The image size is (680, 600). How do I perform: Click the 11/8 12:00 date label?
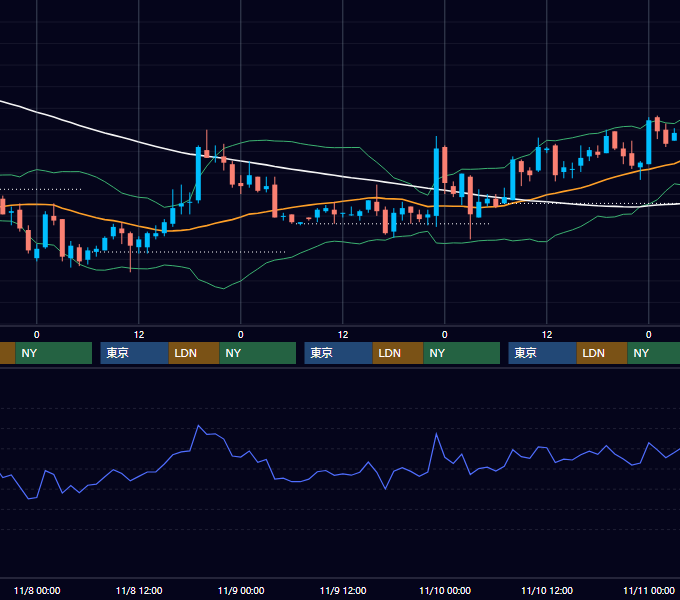pyautogui.click(x=139, y=590)
